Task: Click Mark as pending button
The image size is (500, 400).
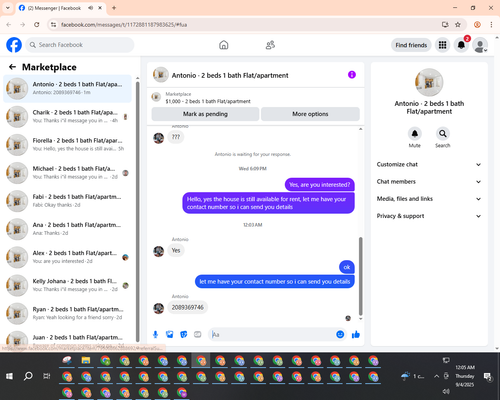Action: click(205, 114)
